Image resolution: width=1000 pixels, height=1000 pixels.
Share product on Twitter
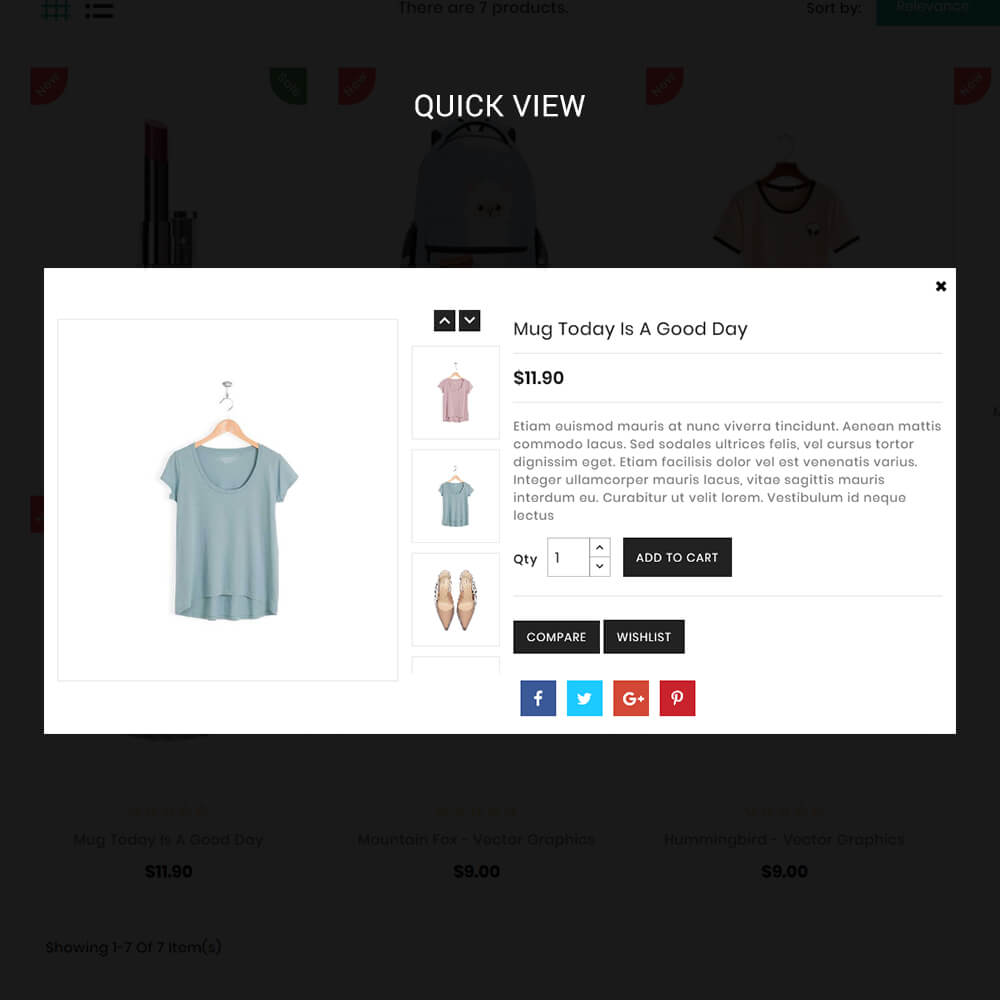click(x=584, y=698)
